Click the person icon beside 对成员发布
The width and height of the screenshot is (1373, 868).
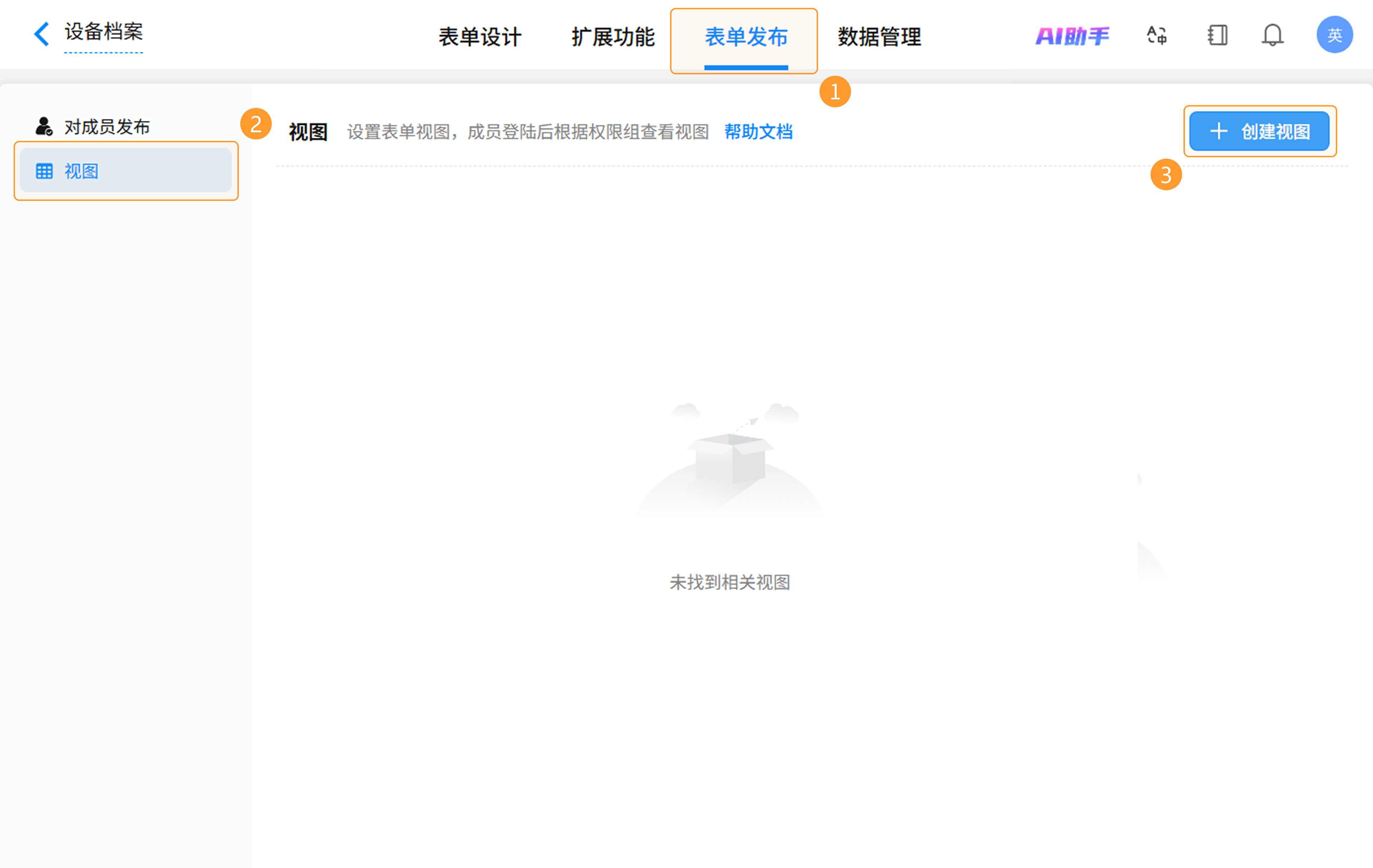pos(44,127)
